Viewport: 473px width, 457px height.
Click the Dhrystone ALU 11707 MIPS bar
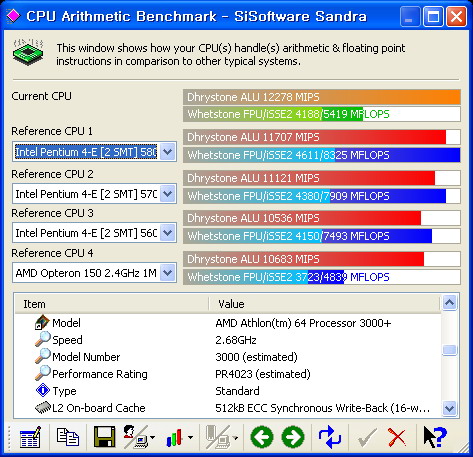[322, 137]
